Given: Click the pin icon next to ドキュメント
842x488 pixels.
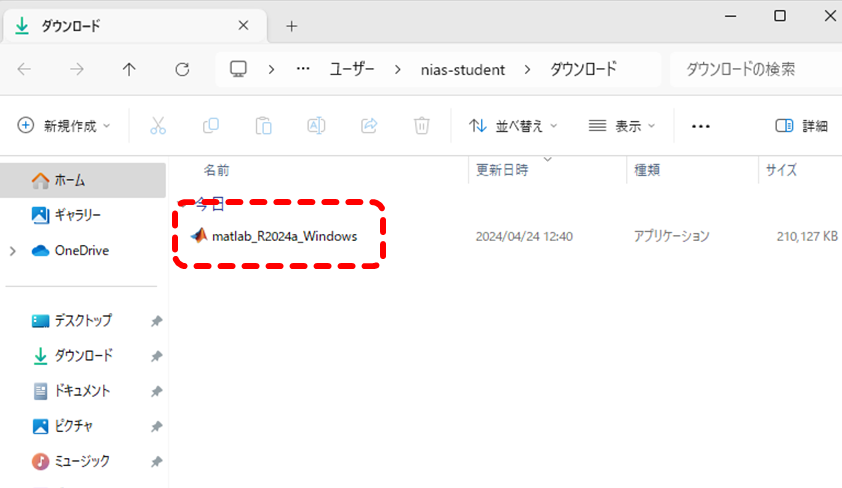Looking at the screenshot, I should 156,391.
